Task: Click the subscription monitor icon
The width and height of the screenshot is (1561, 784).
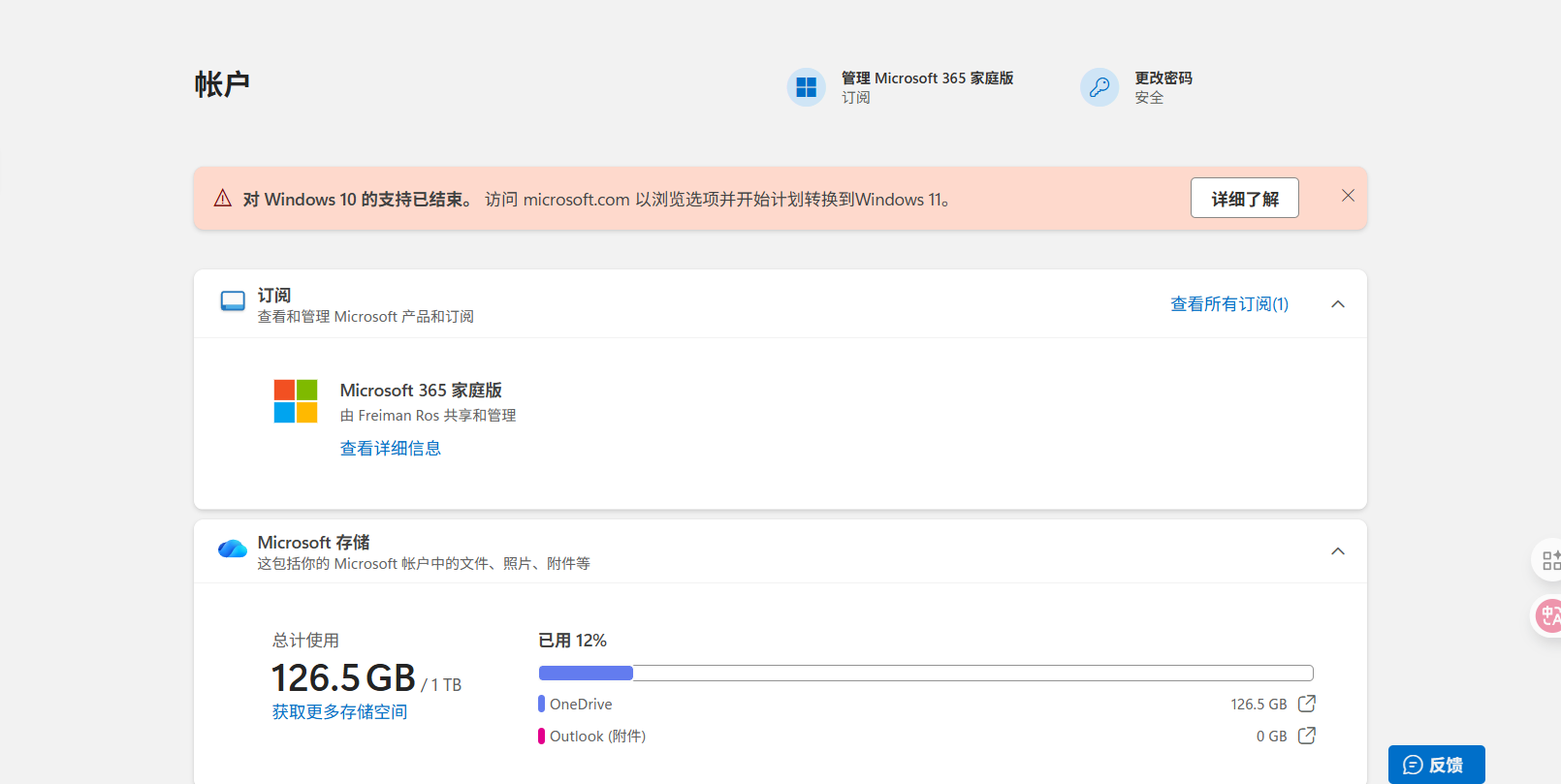Action: click(233, 301)
